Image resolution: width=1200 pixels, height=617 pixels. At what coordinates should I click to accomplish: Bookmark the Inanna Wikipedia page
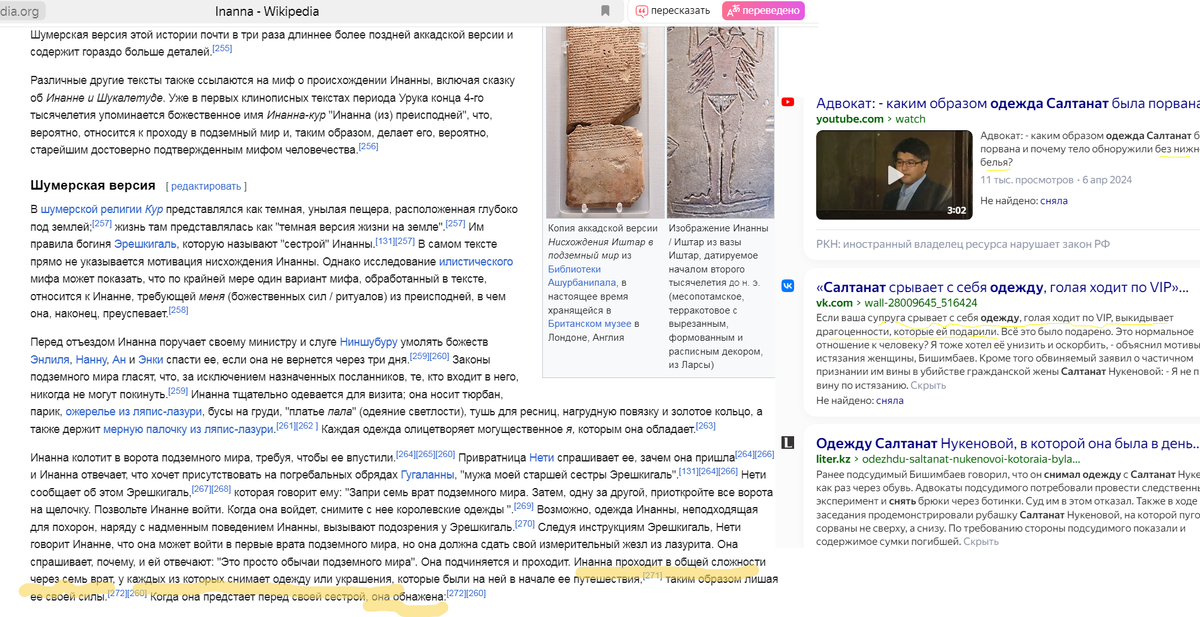coord(605,11)
